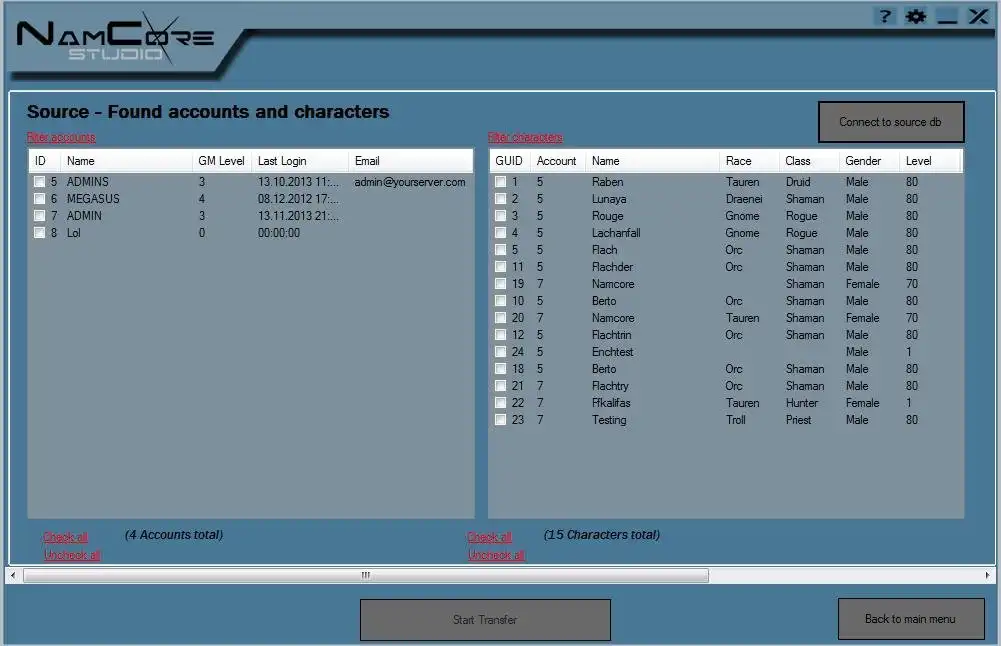Go Back to main menu
The width and height of the screenshot is (1001, 646).
(x=911, y=619)
